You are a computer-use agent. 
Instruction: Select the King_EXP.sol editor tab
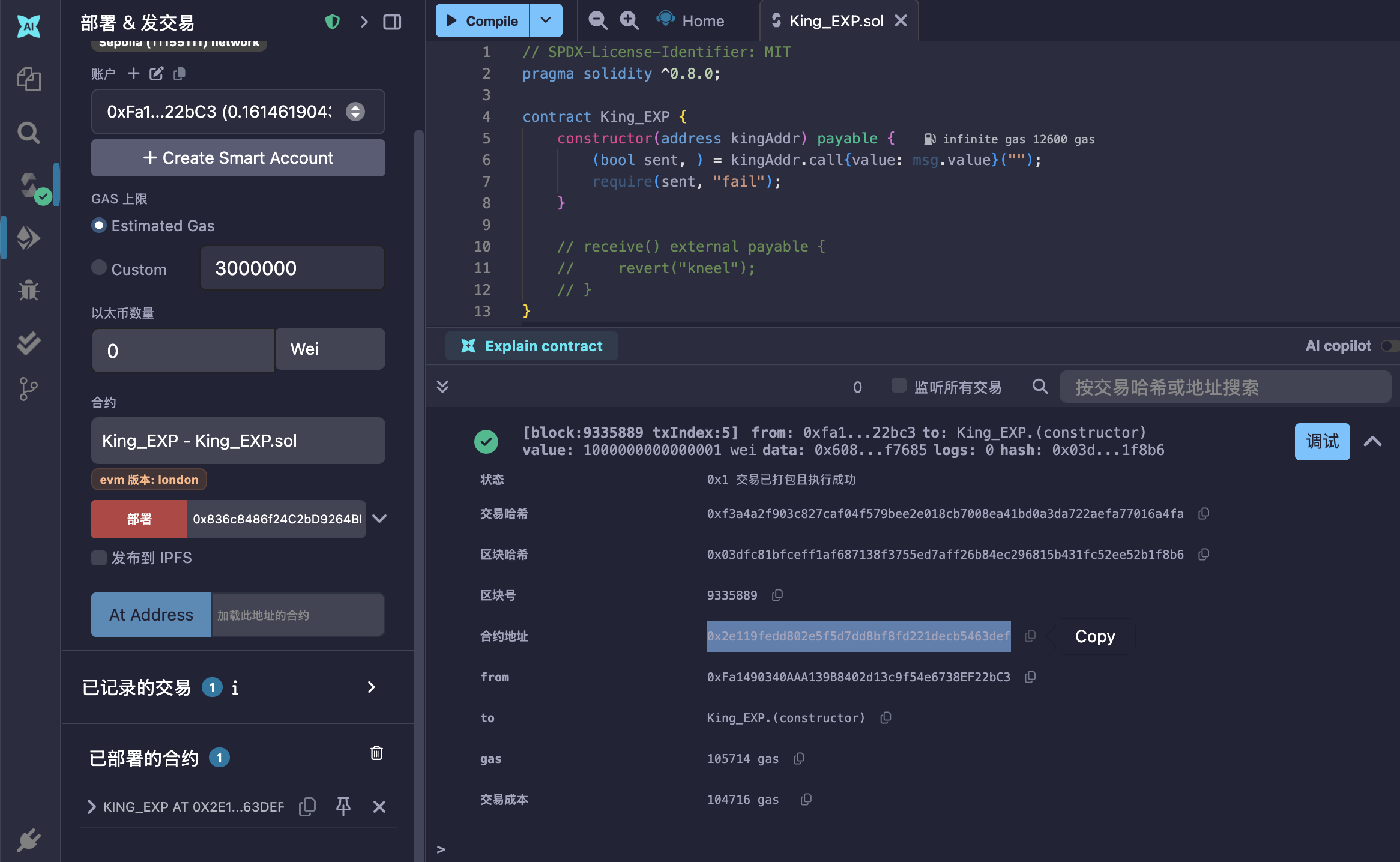click(835, 21)
